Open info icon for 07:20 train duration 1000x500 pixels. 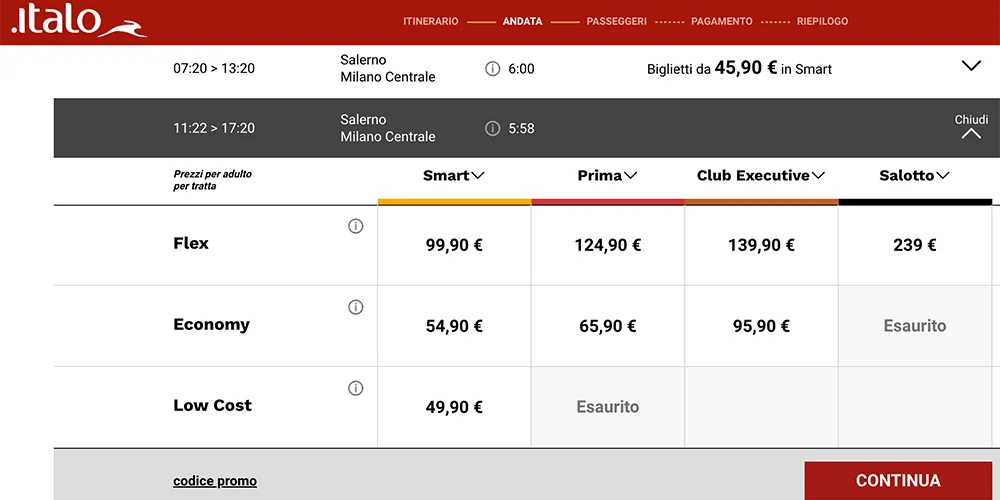pyautogui.click(x=492, y=69)
